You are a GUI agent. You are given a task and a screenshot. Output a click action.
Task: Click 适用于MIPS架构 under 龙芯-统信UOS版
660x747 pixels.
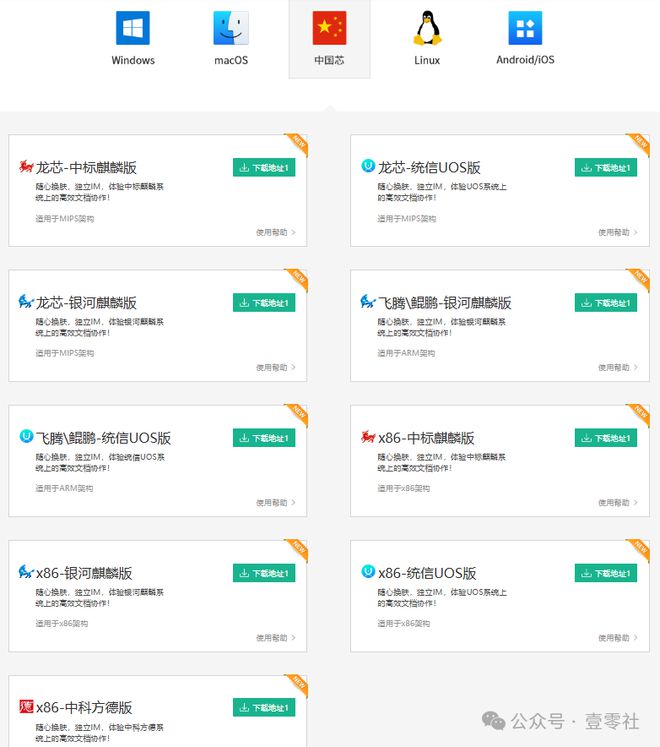tap(406, 219)
